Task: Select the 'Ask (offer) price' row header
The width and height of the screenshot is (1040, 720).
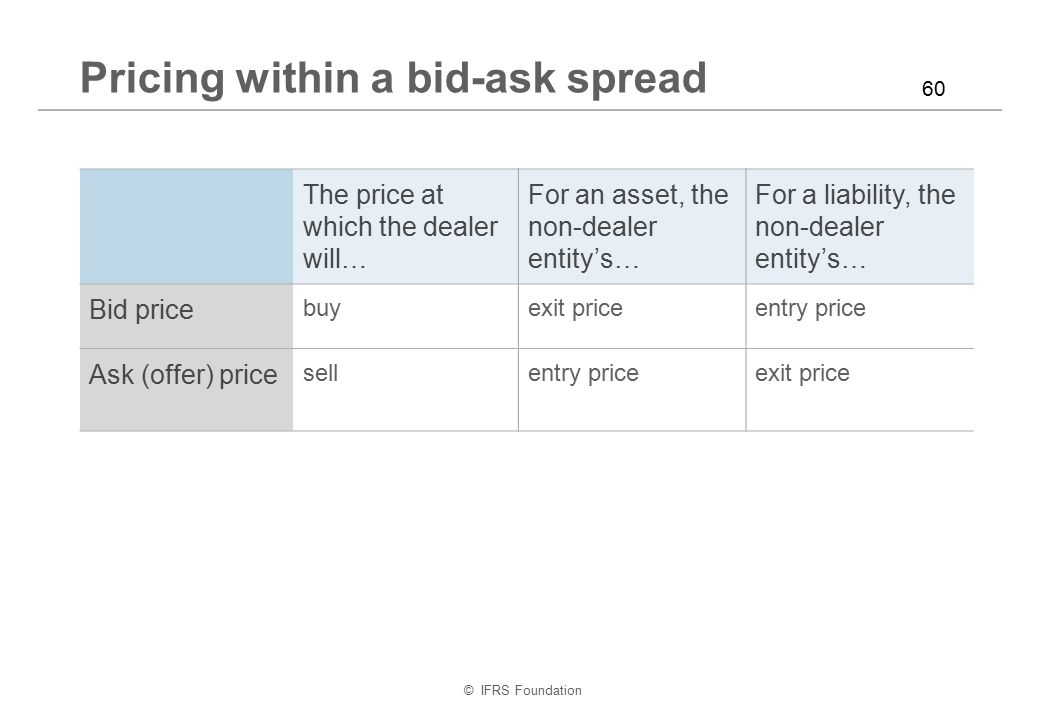Action: tap(186, 390)
